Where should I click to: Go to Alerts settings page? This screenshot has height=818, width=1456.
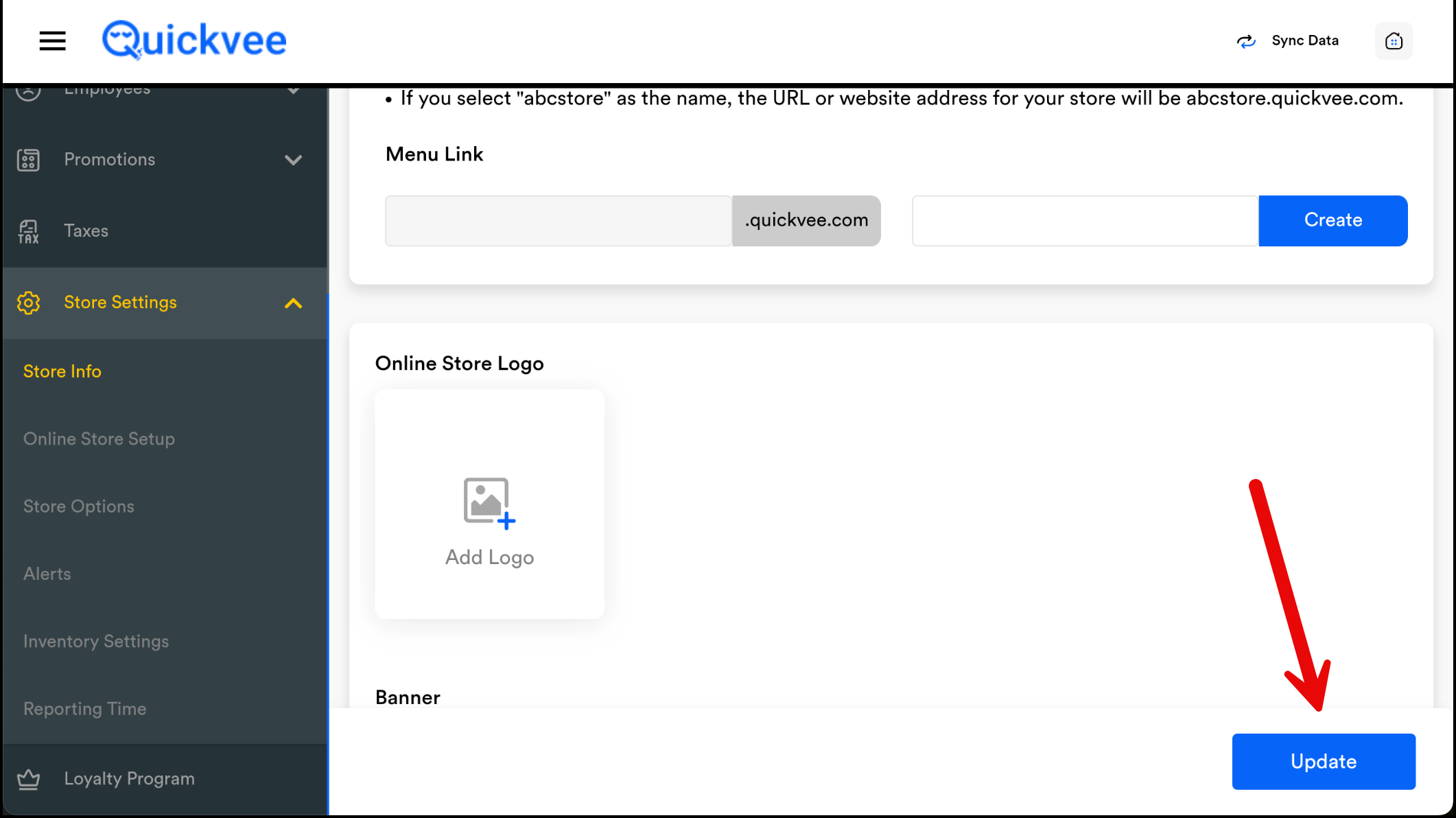[x=47, y=574]
